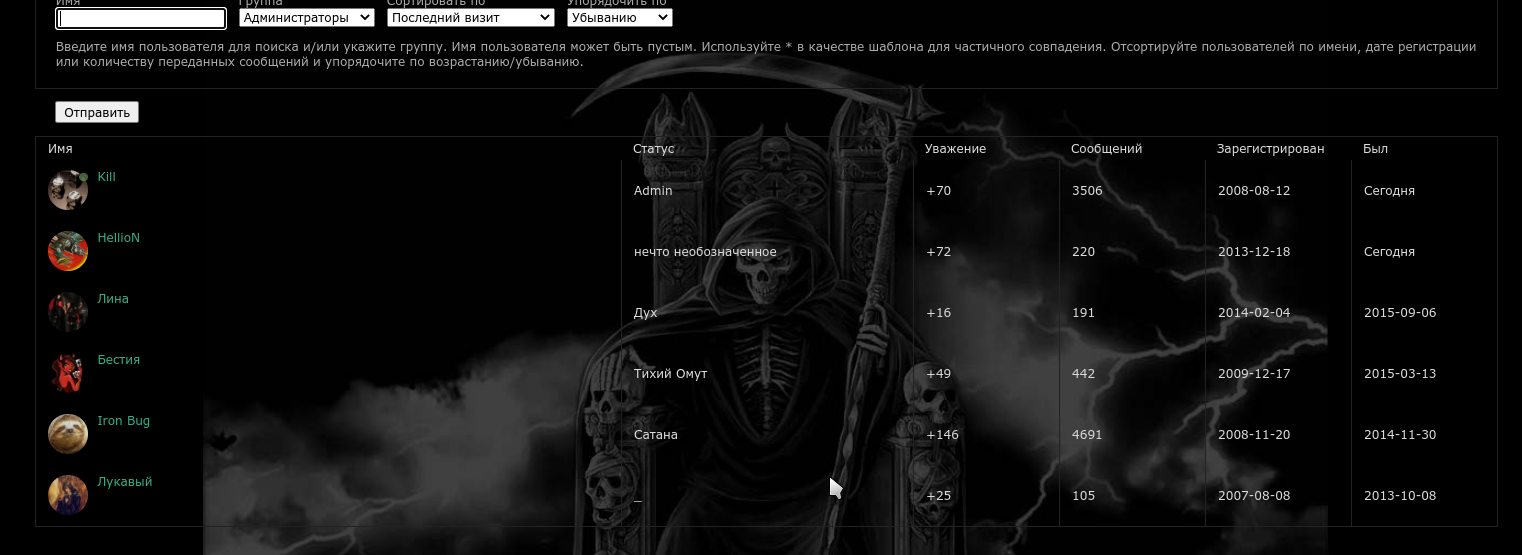Click message count 191

tap(1083, 313)
